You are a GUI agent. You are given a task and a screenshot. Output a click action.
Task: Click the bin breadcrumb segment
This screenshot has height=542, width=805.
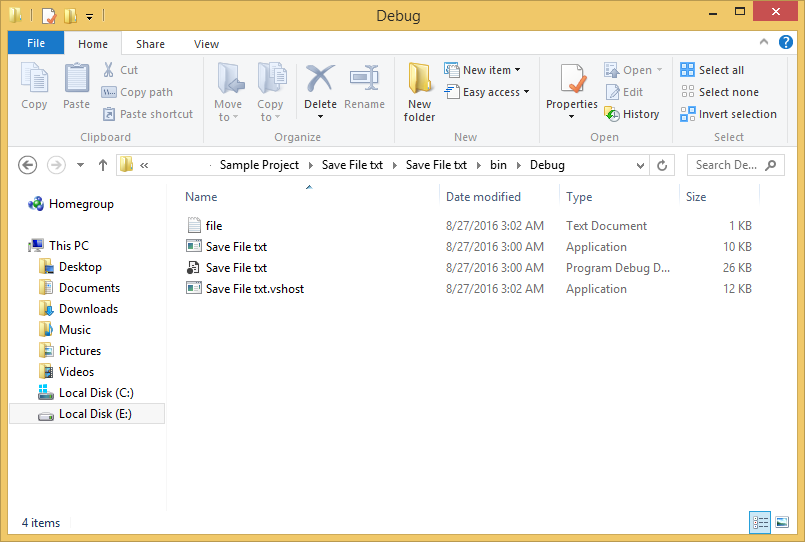(x=498, y=165)
